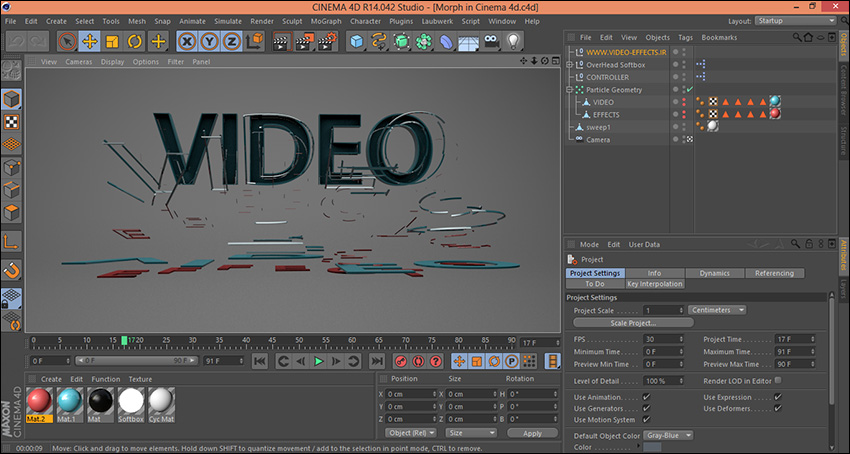Click the Scale Project... button
This screenshot has width=850, height=454.
click(633, 323)
